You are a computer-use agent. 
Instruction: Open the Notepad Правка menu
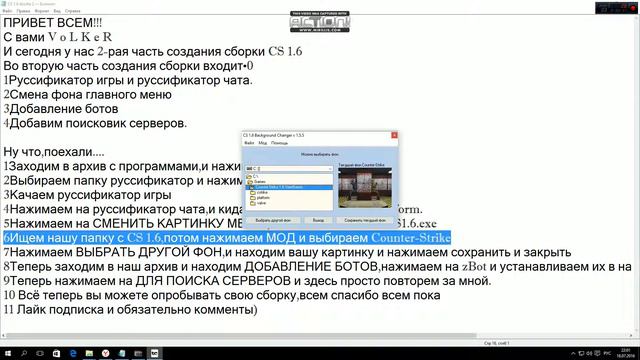pyautogui.click(x=23, y=11)
